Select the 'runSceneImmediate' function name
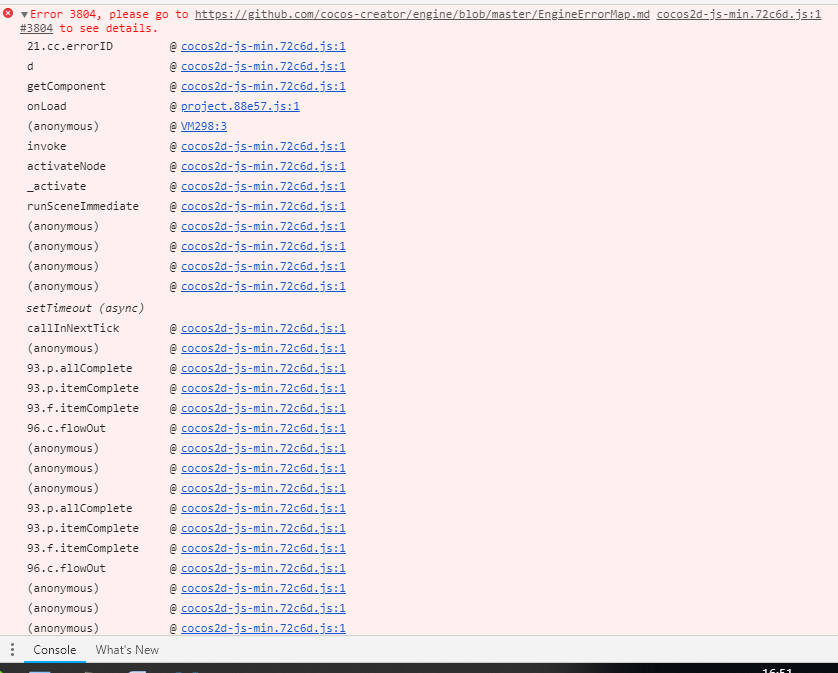This screenshot has width=838, height=673. pos(83,206)
